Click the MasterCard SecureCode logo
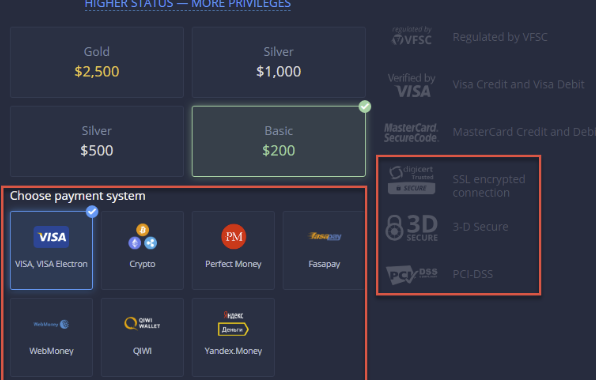The height and width of the screenshot is (380, 596). [411, 133]
